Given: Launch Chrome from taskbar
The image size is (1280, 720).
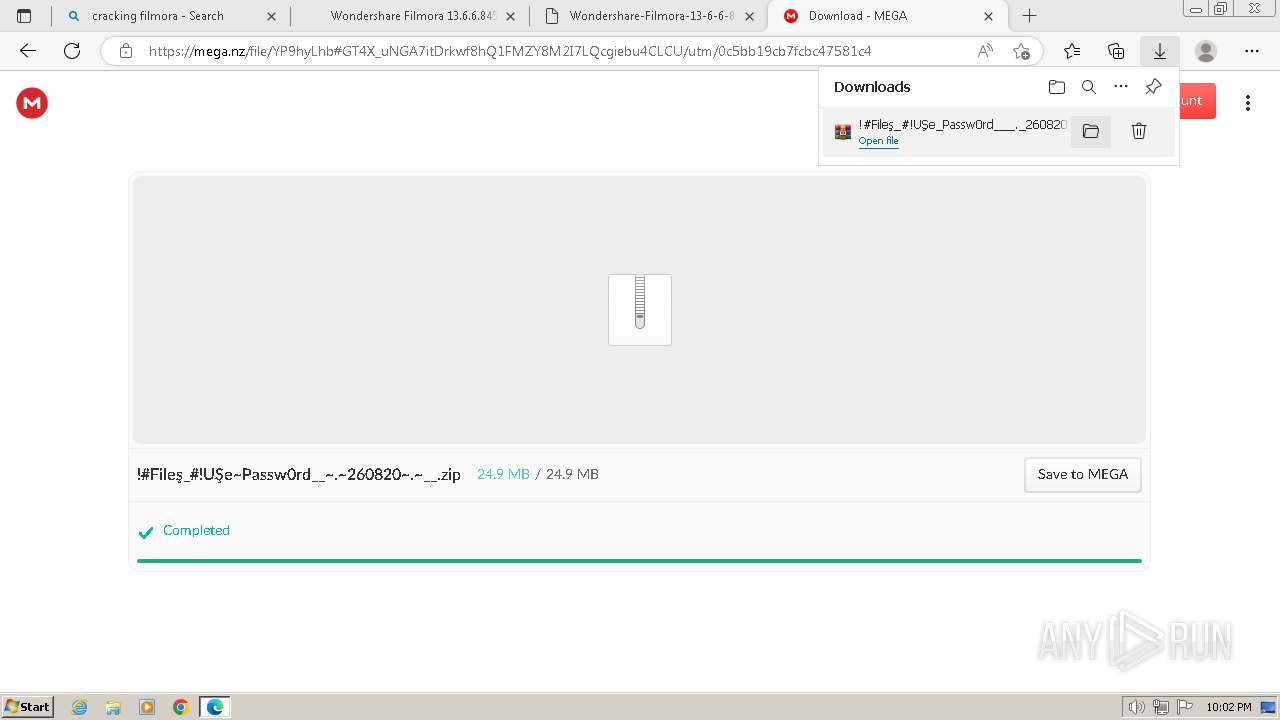Looking at the screenshot, I should click(x=181, y=707).
